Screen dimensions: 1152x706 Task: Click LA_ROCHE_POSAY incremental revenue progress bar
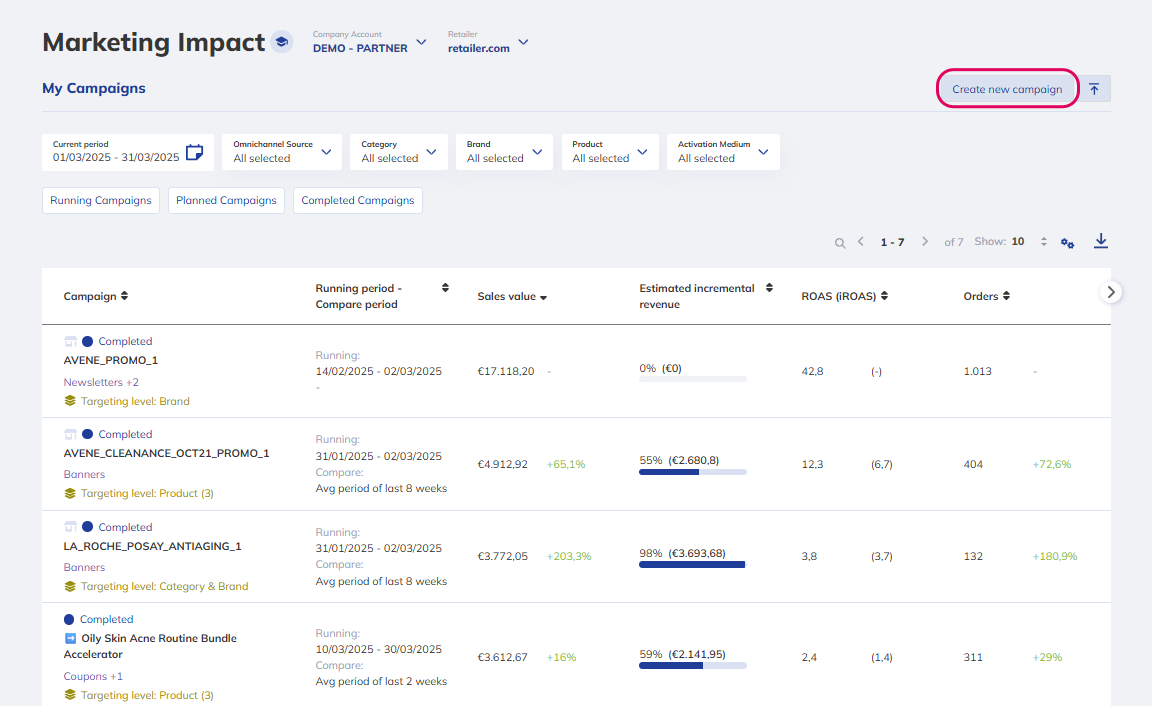click(692, 565)
